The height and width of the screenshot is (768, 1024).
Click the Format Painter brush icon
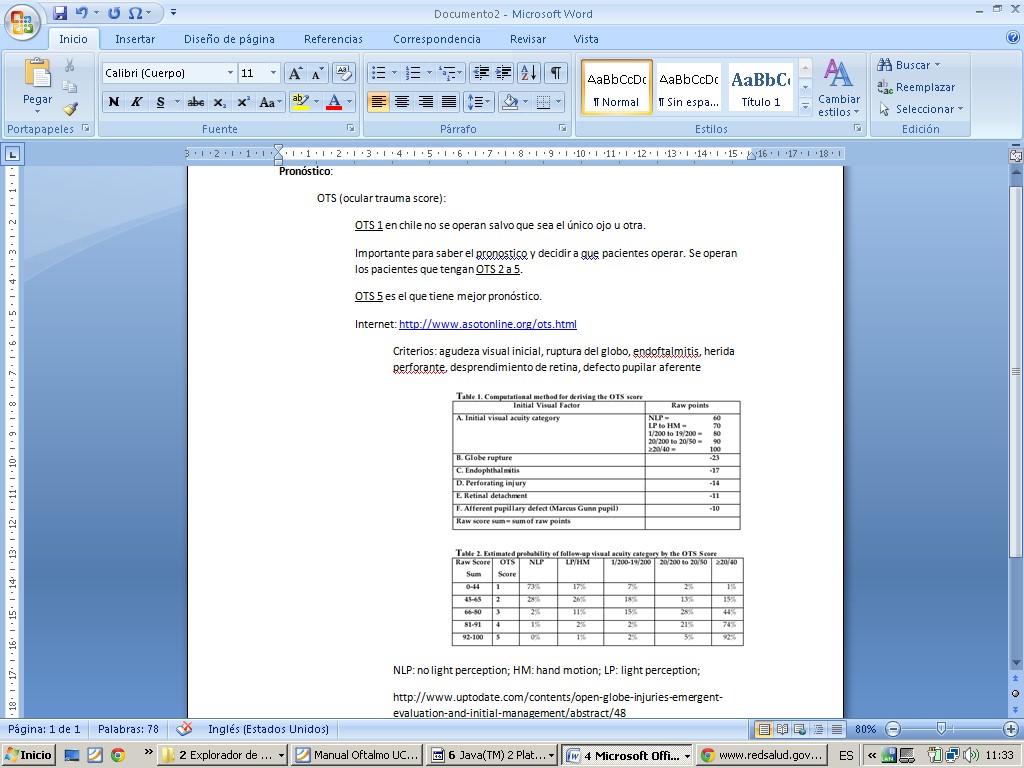click(x=70, y=109)
